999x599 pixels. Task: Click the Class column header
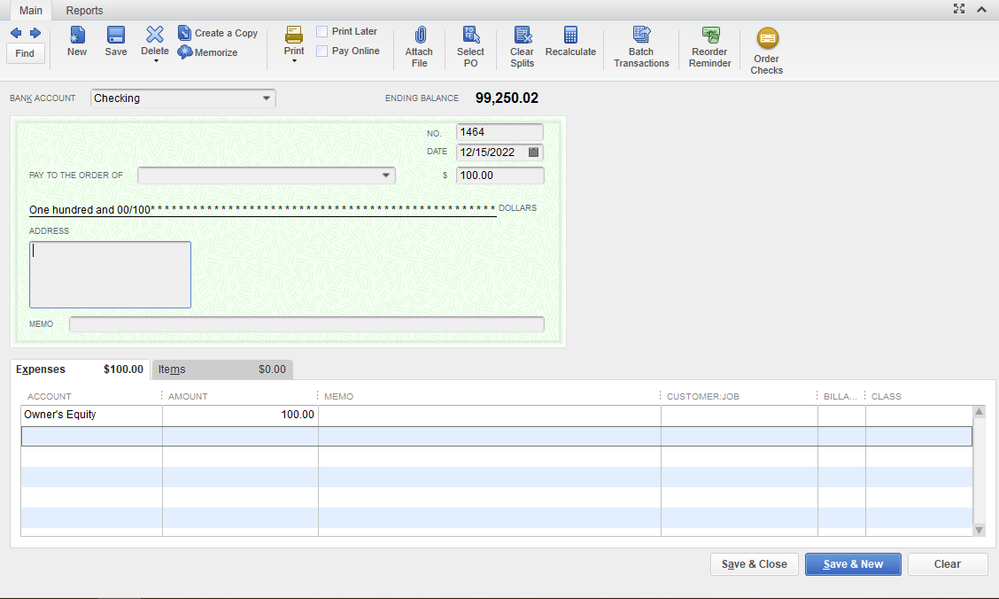[886, 396]
